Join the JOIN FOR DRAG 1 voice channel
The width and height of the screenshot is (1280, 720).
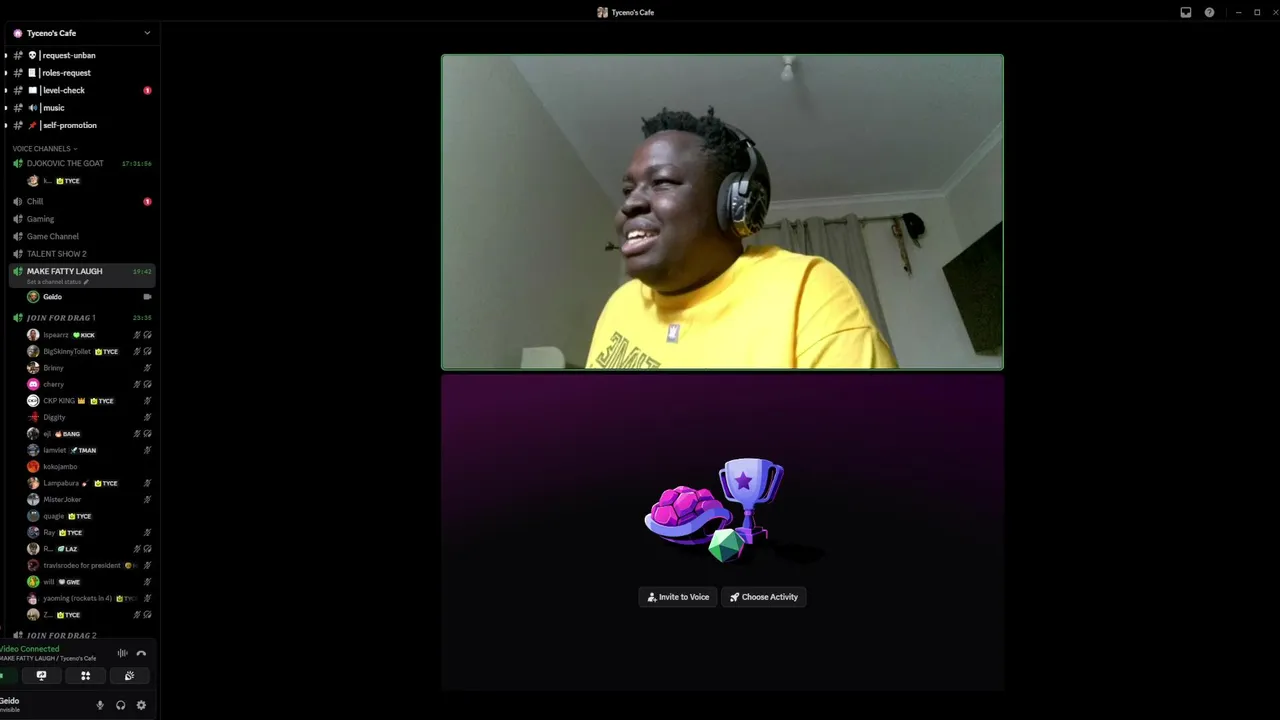82,318
